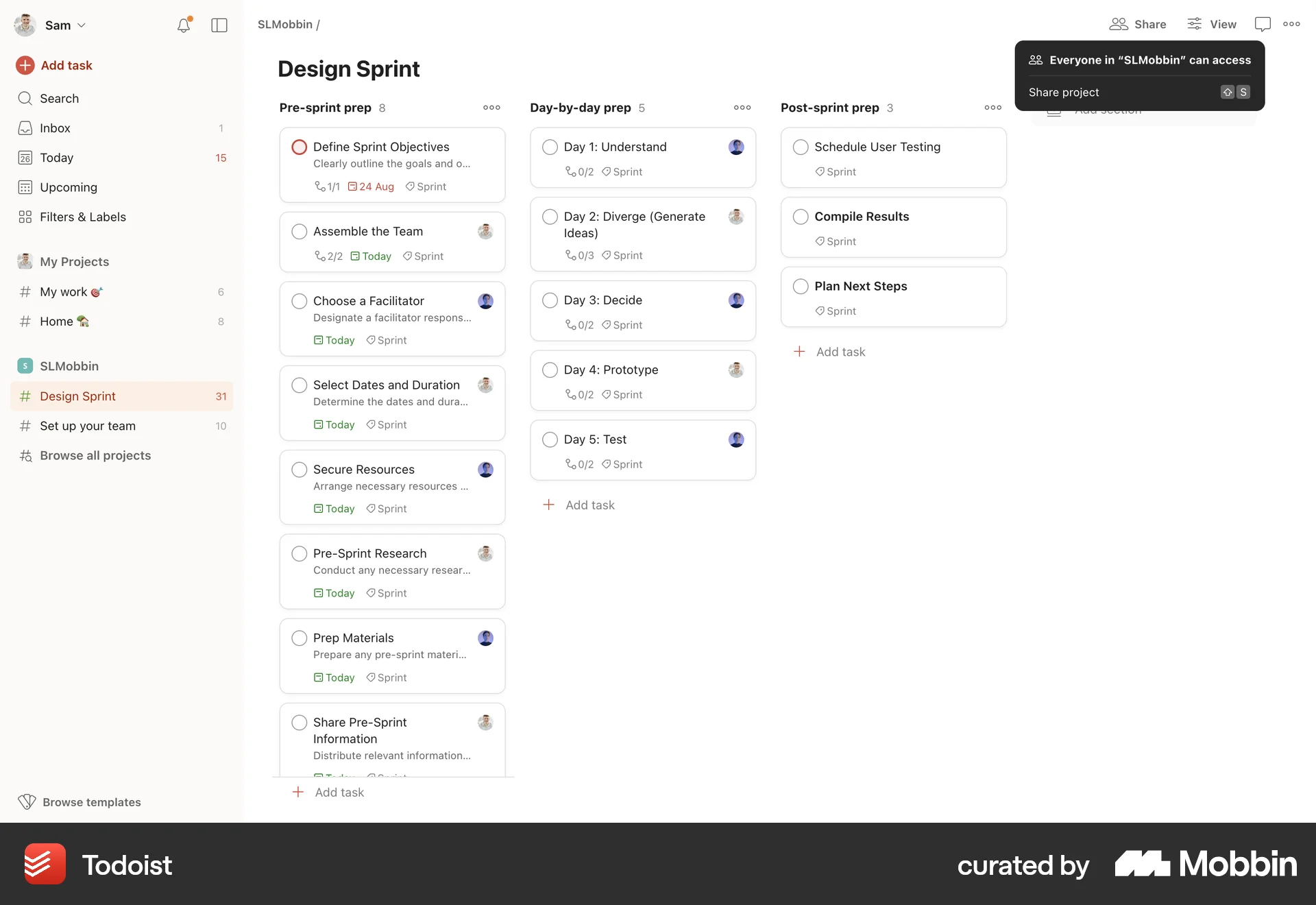The width and height of the screenshot is (1316, 905).
Task: Complete the Plan Next Steps task
Action: pyautogui.click(x=801, y=287)
